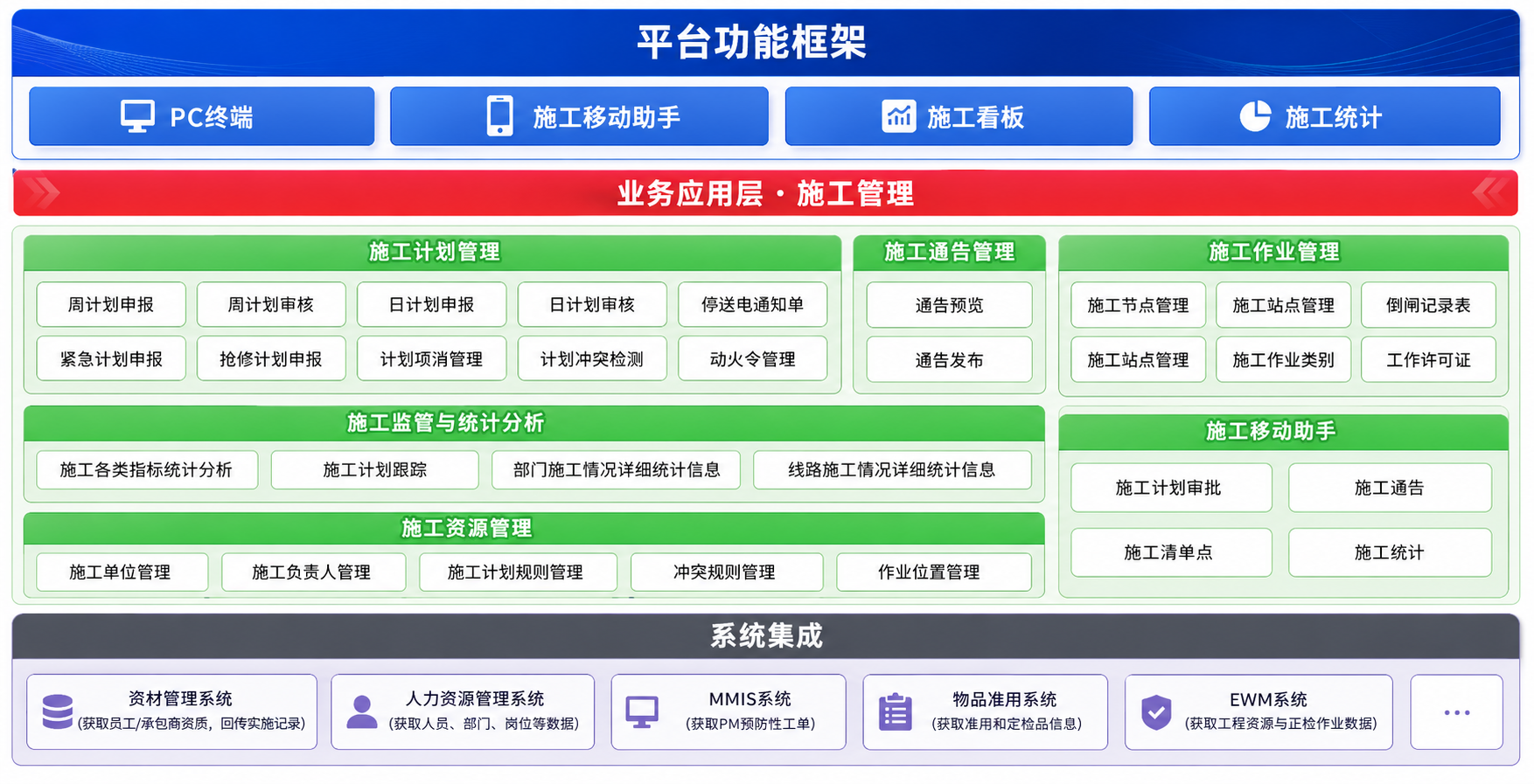Viewport: 1534px width, 784px height.
Task: Select 施工作业类别
Action: (1283, 359)
